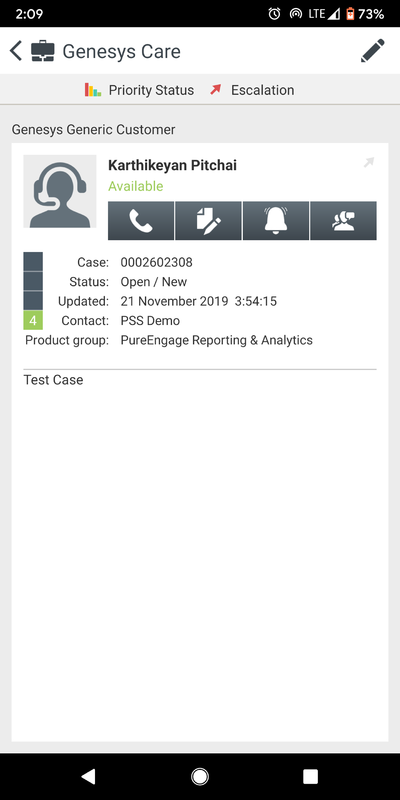
Task: Tap the bell alert button
Action: click(276, 220)
